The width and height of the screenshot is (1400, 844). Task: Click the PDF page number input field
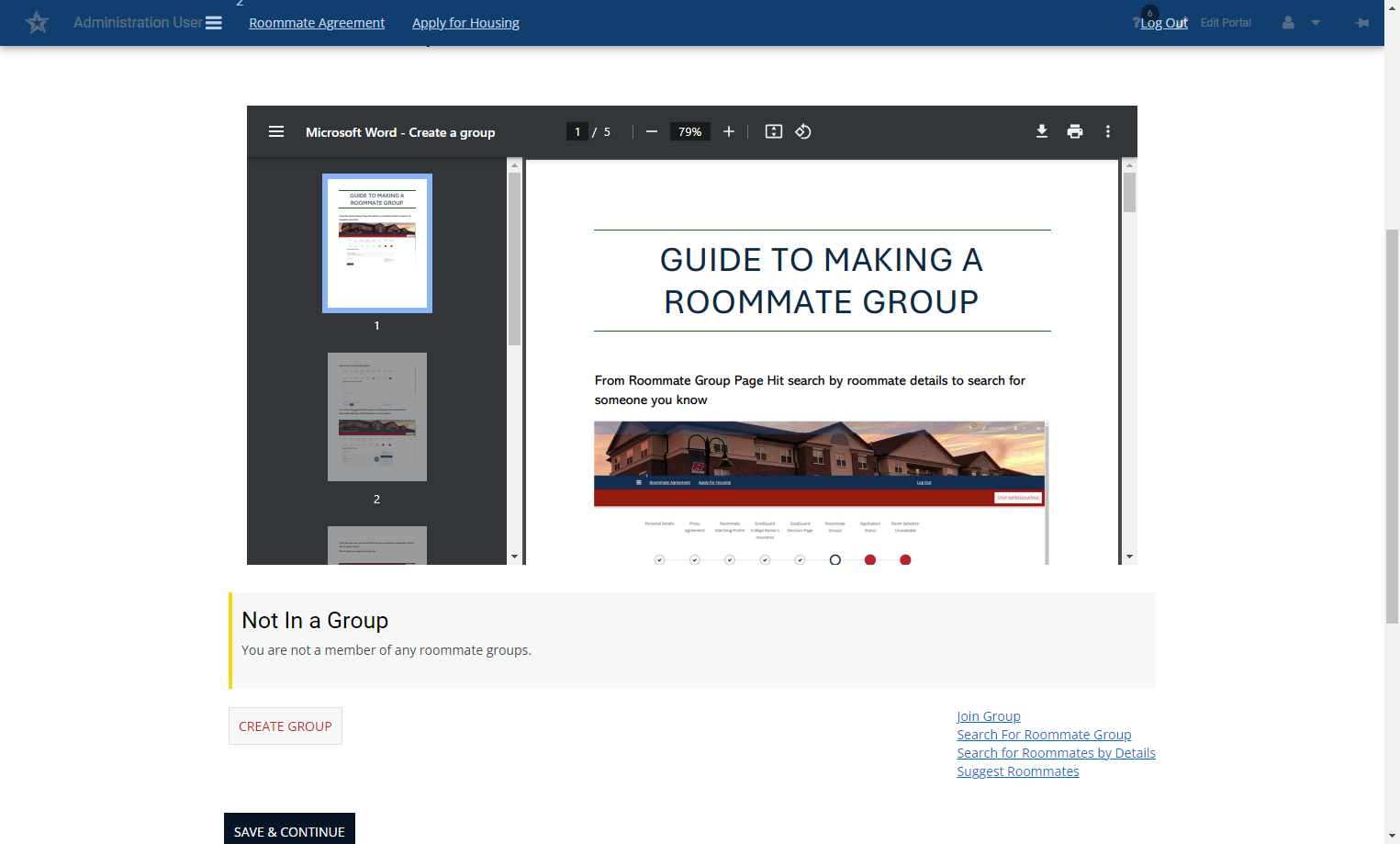tap(577, 131)
